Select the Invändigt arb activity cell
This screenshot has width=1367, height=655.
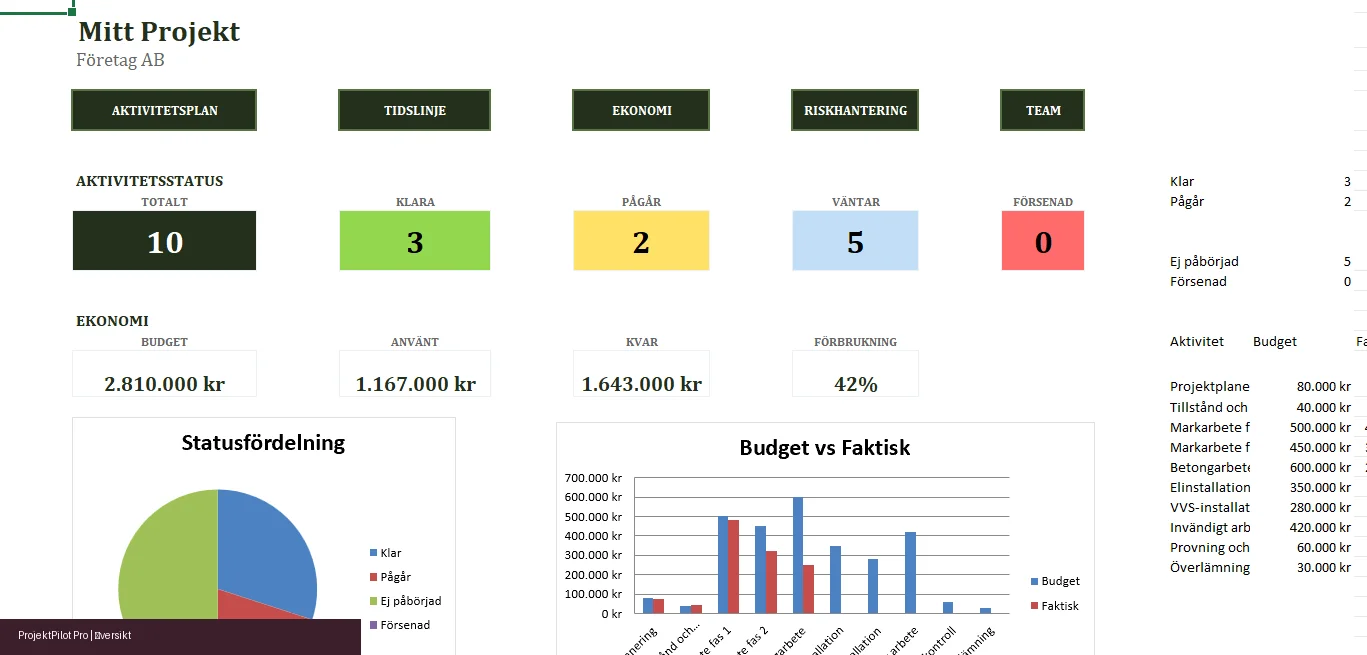[x=1210, y=527]
